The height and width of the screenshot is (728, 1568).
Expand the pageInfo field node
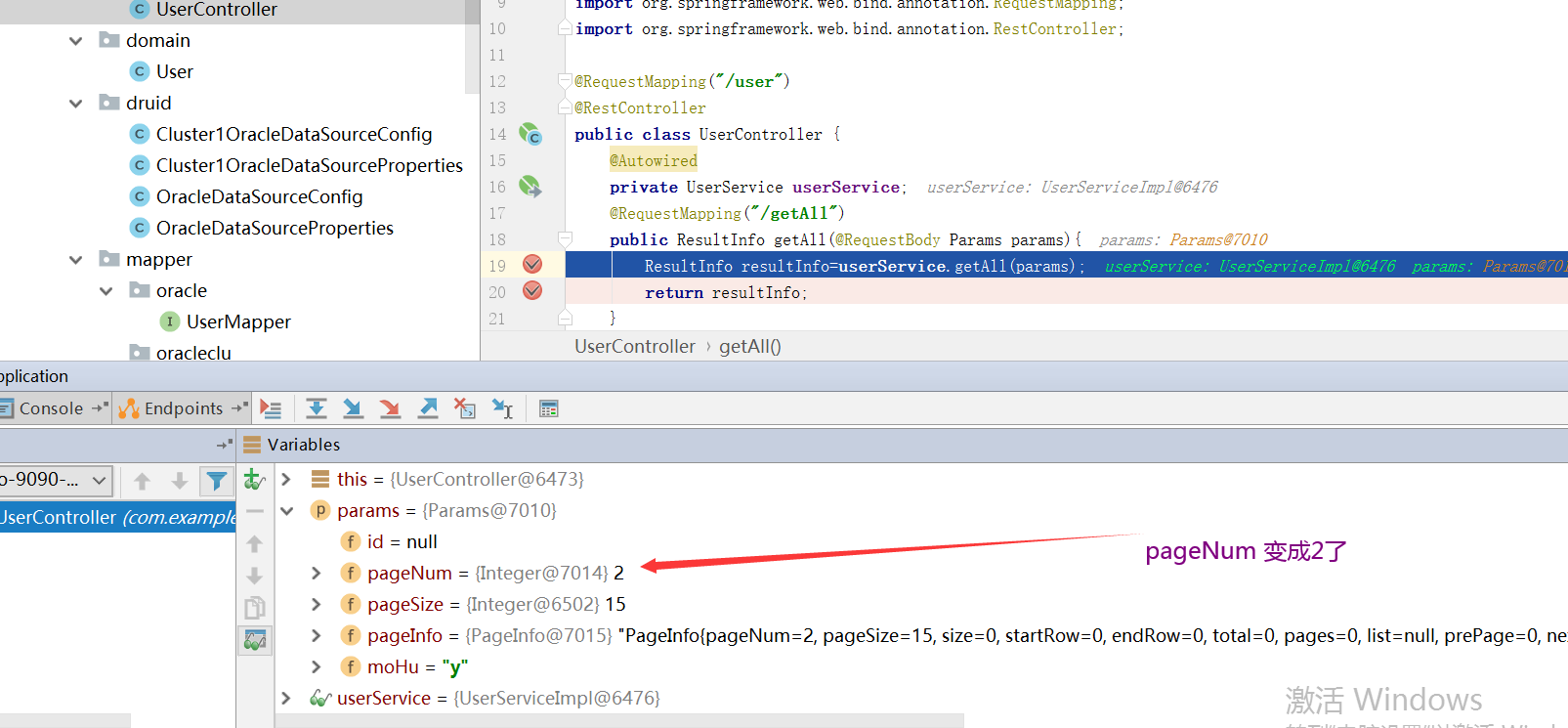[x=316, y=635]
